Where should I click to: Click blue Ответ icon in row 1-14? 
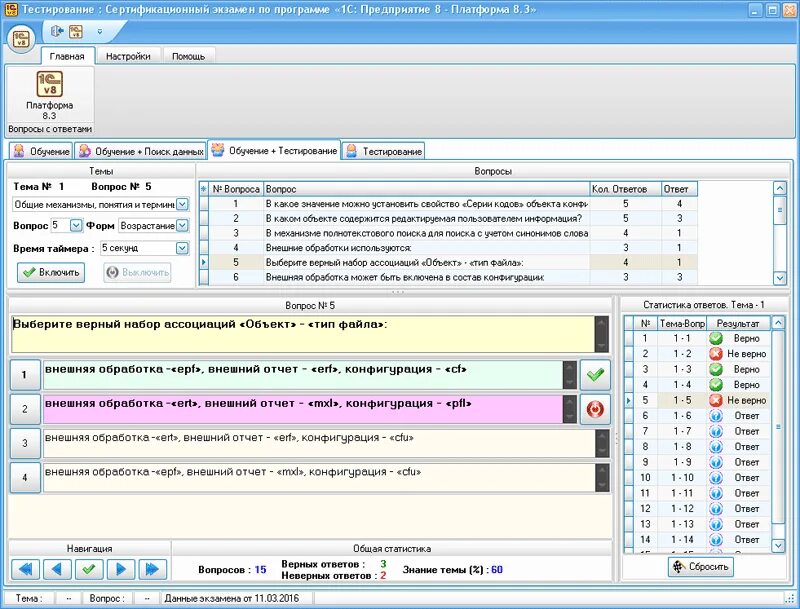coord(716,540)
